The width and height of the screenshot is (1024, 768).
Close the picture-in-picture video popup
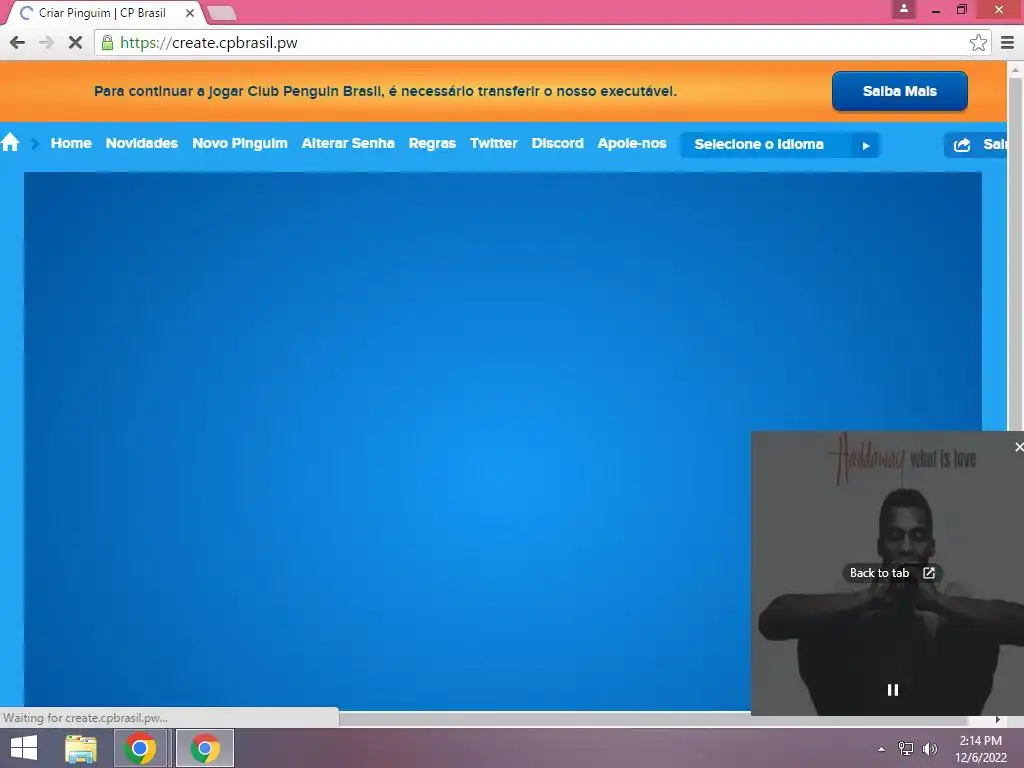pos(1019,447)
